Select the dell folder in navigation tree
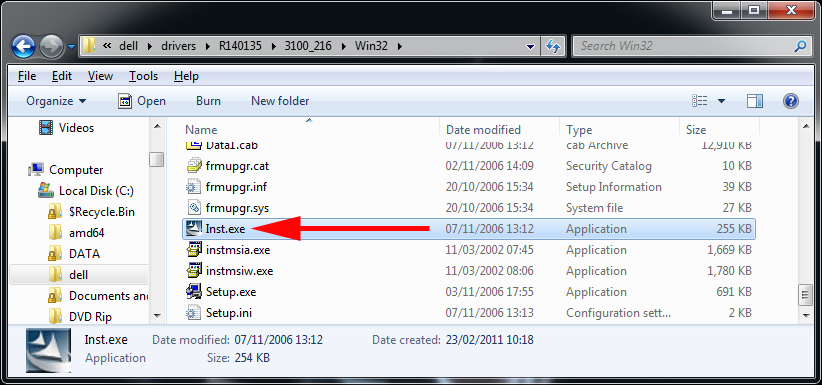The width and height of the screenshot is (822, 385). [x=79, y=275]
